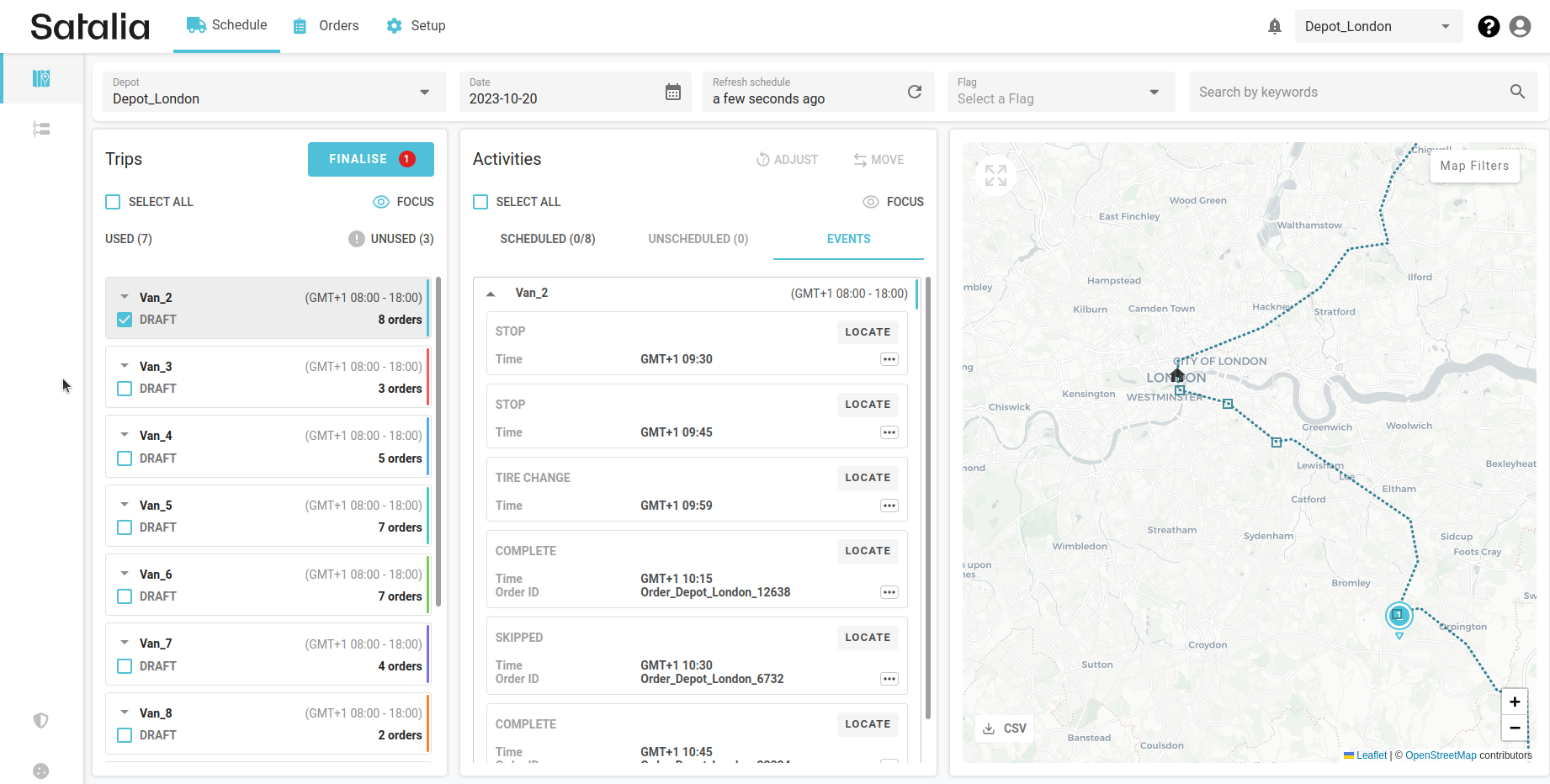
Task: Expand the map to fullscreen
Action: 995,175
